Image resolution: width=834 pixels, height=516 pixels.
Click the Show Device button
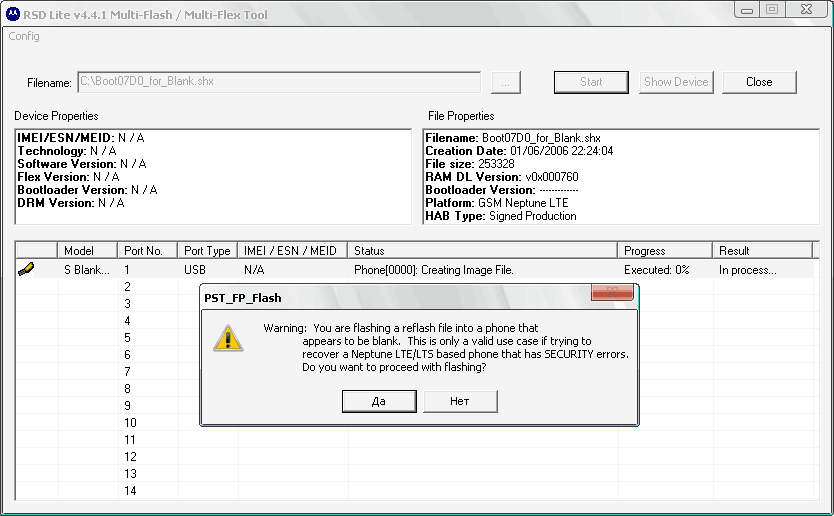(x=676, y=82)
